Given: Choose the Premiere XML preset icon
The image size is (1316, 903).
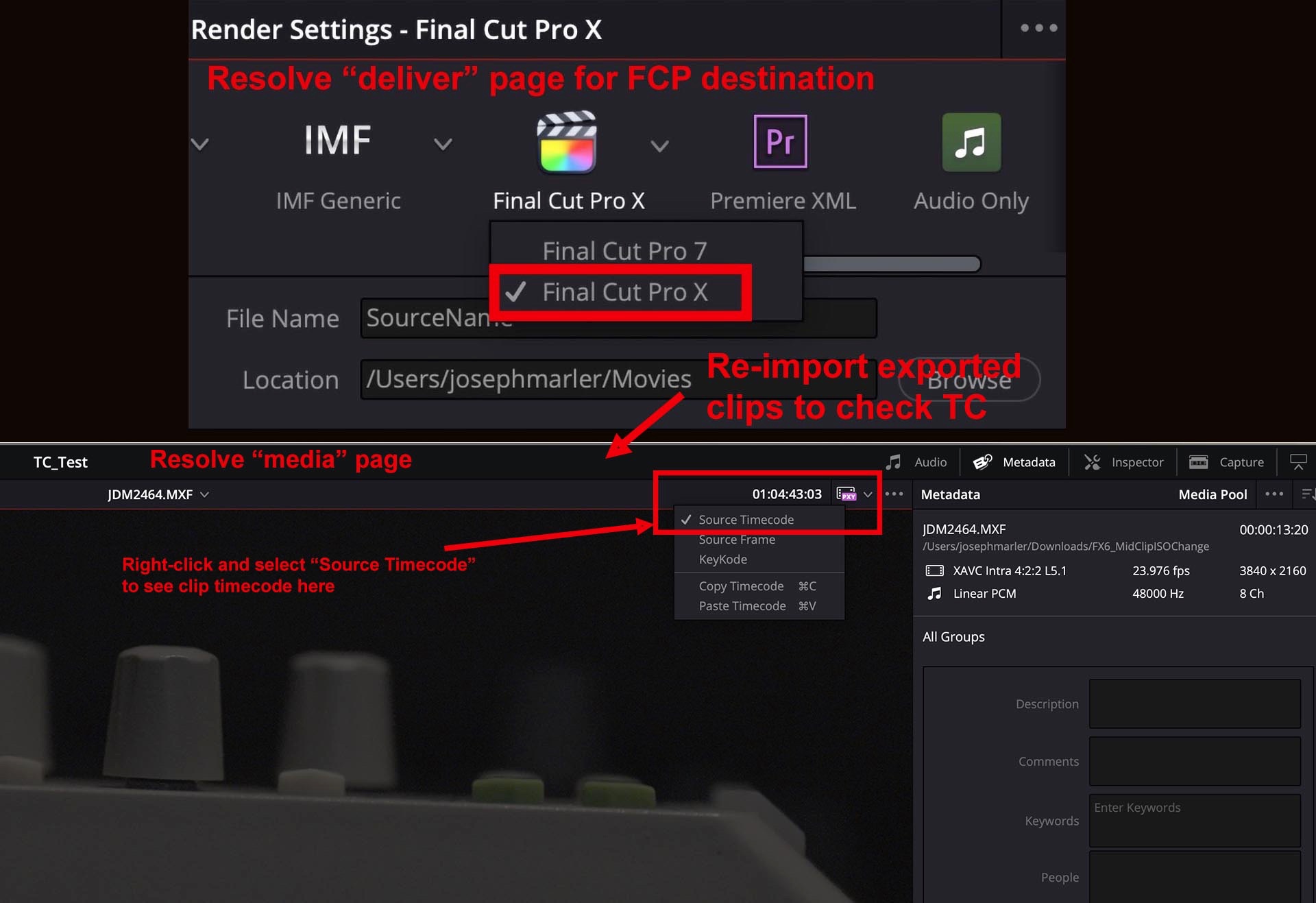Looking at the screenshot, I should point(780,141).
